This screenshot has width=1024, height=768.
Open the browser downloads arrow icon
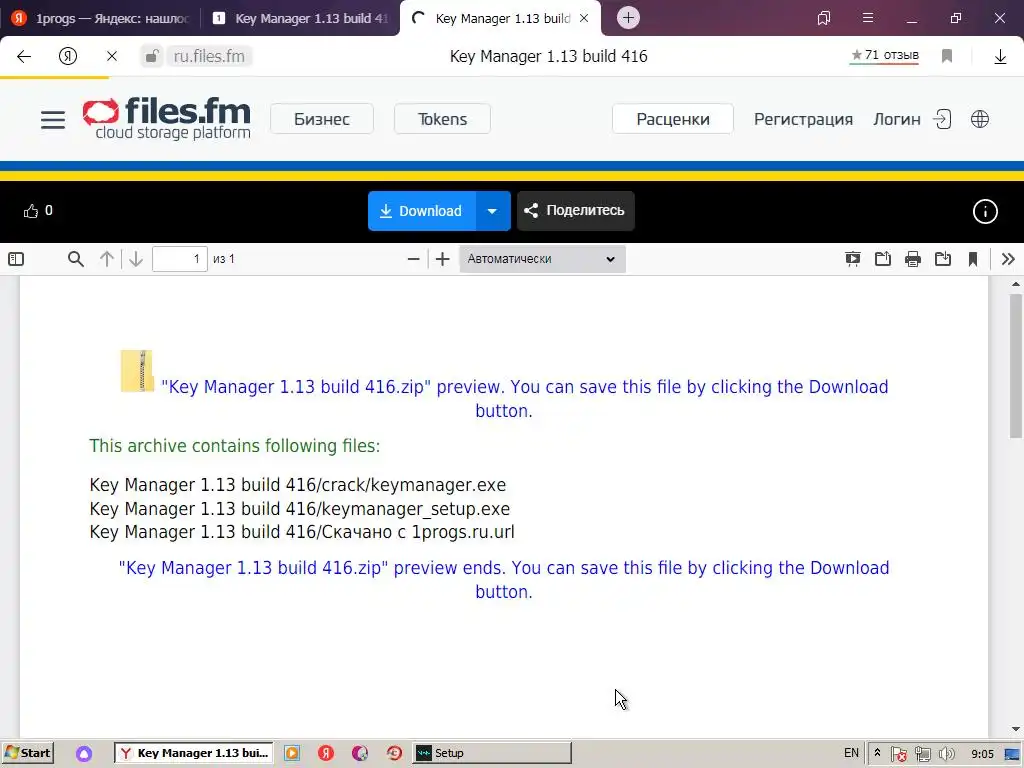(x=1000, y=57)
